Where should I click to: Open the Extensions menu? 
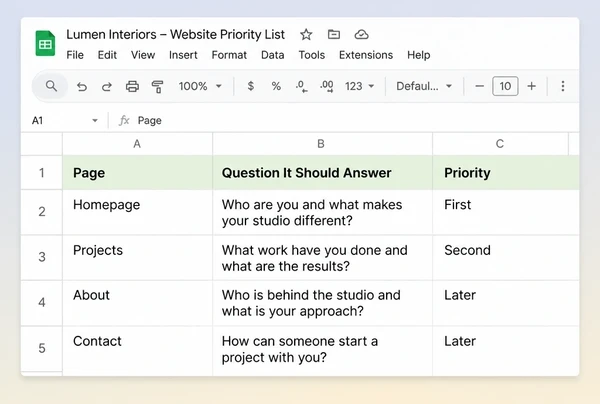click(x=366, y=55)
